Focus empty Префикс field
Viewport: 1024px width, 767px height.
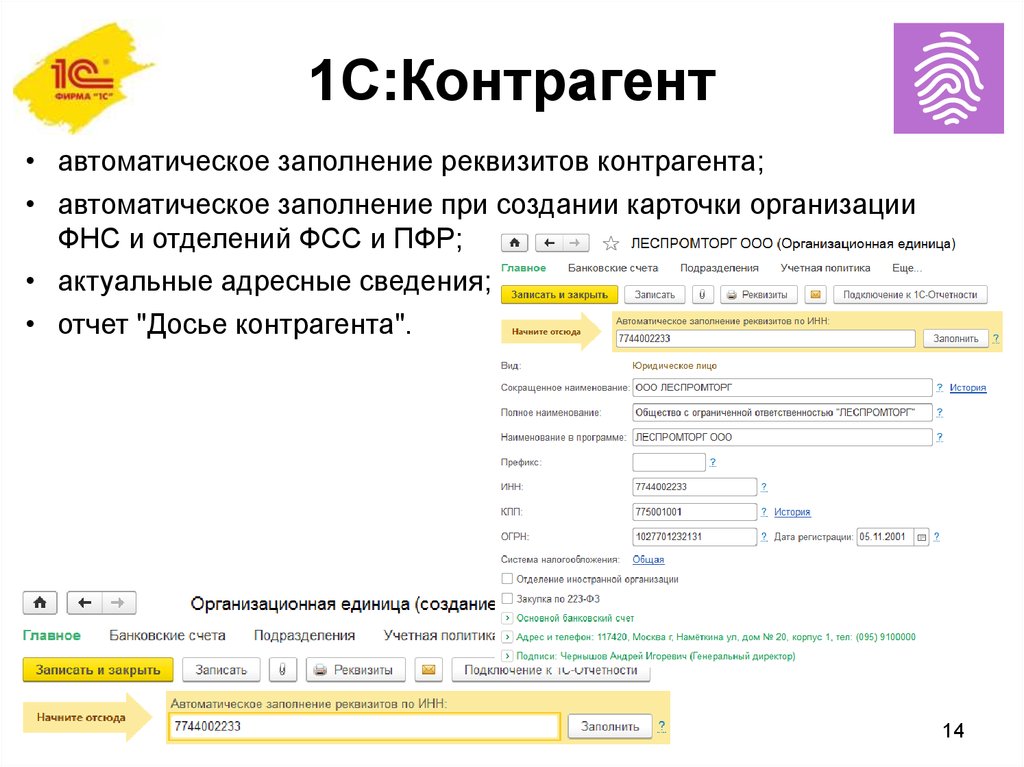point(669,462)
